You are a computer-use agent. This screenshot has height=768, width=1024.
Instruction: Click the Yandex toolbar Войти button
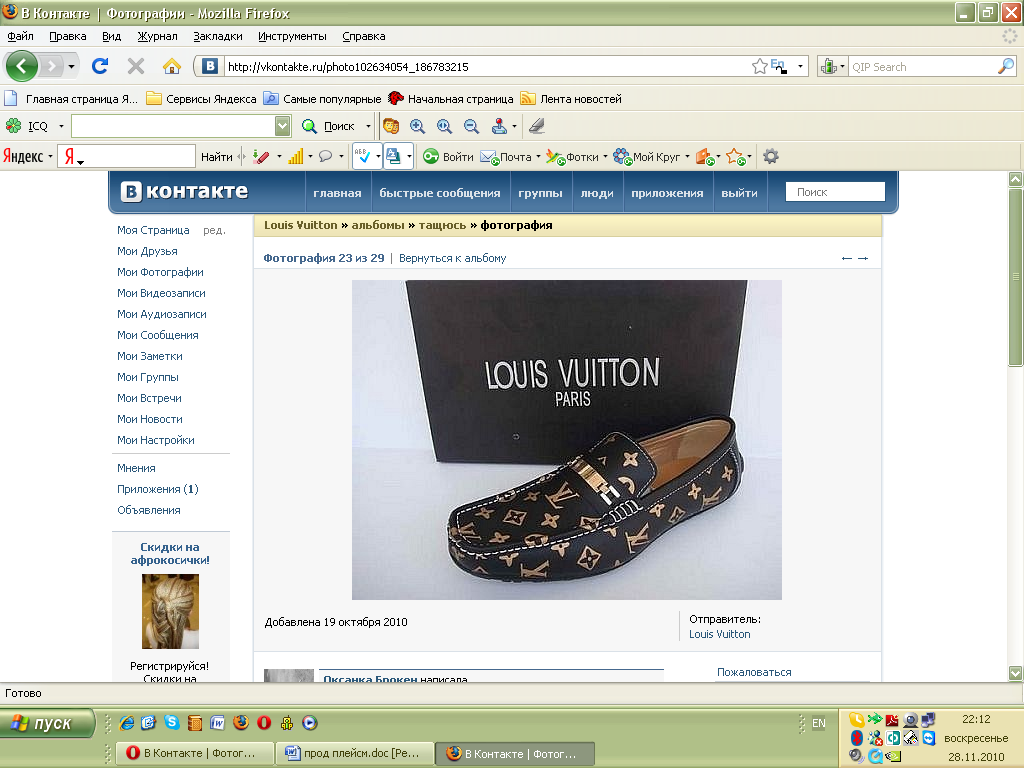[x=449, y=157]
